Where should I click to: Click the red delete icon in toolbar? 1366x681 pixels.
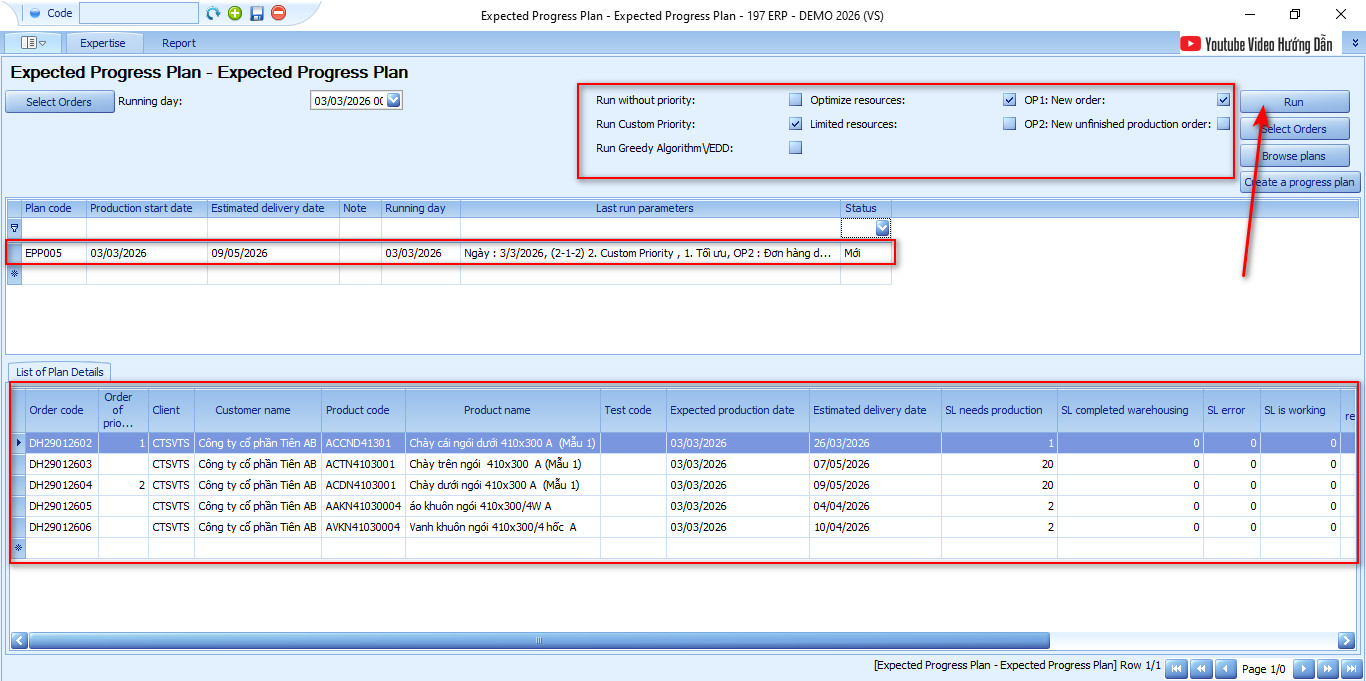pyautogui.click(x=279, y=13)
